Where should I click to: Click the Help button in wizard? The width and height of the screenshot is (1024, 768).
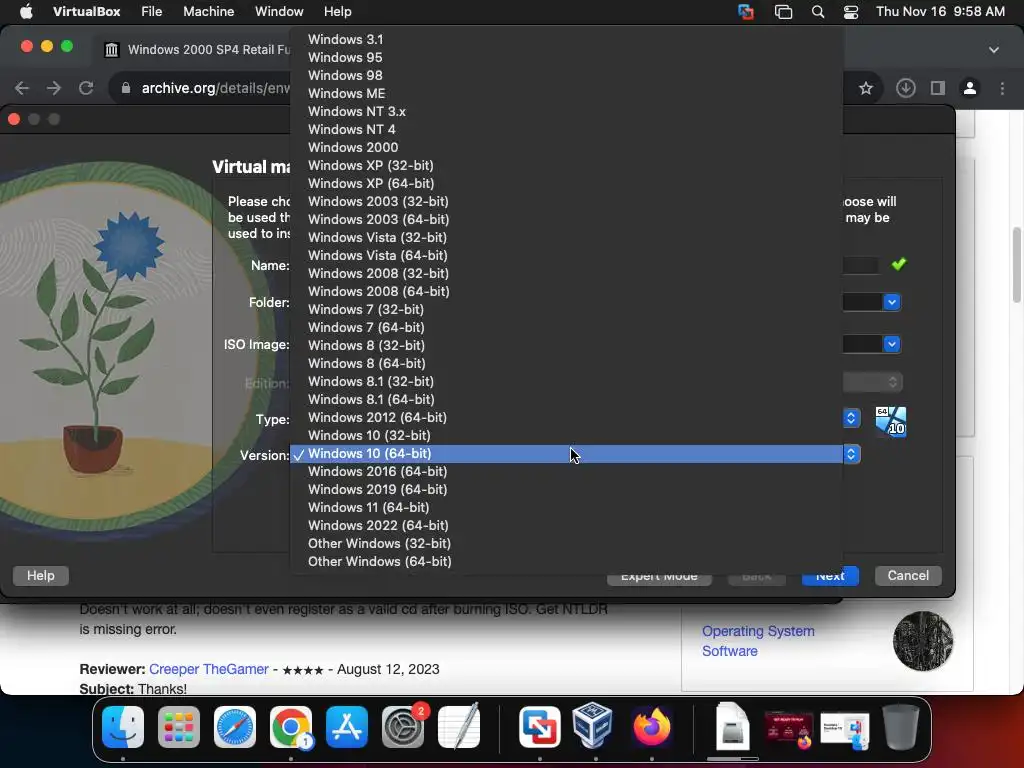click(40, 575)
